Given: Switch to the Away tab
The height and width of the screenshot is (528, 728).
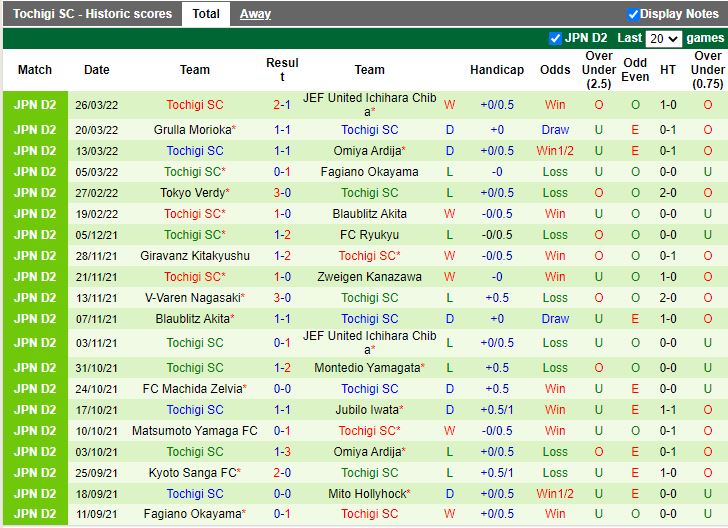Looking at the screenshot, I should pos(255,14).
